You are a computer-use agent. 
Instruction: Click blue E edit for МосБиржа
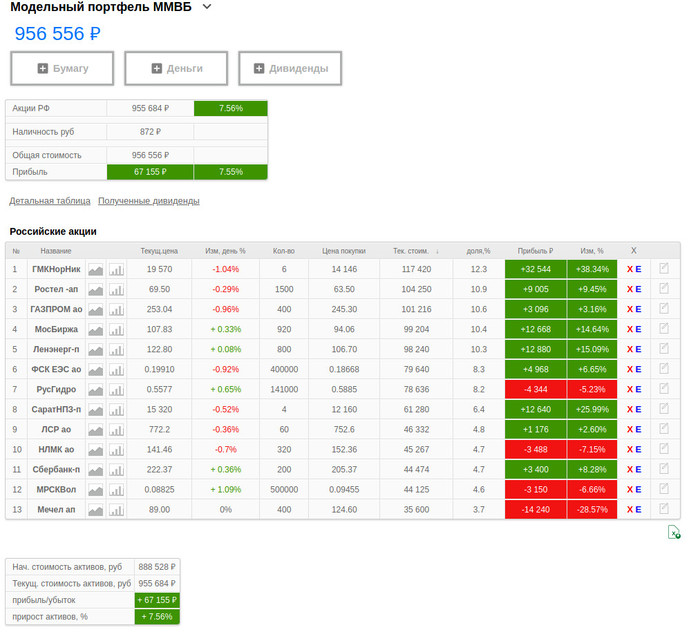click(x=638, y=329)
